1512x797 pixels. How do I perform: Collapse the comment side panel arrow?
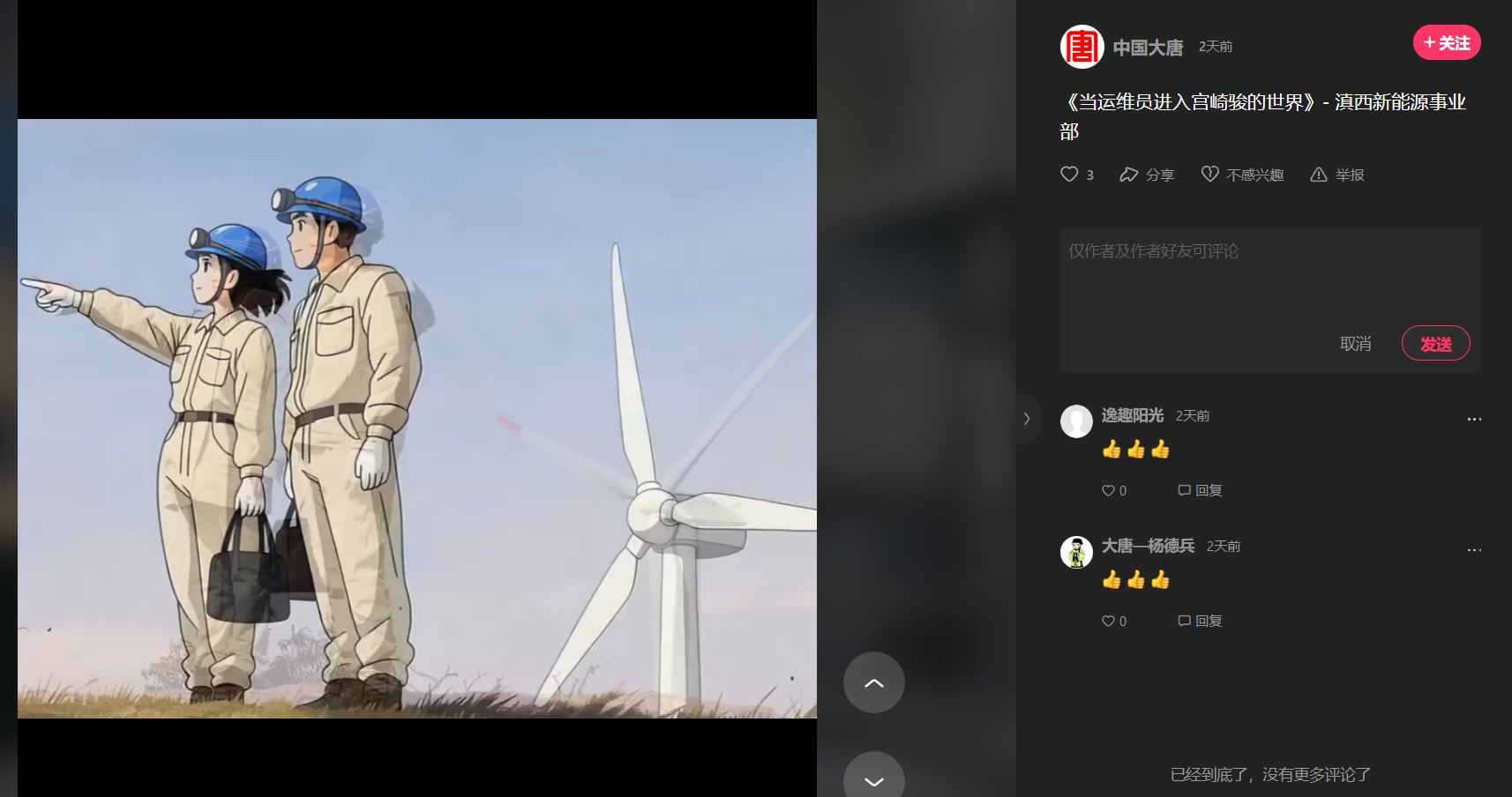[1027, 419]
